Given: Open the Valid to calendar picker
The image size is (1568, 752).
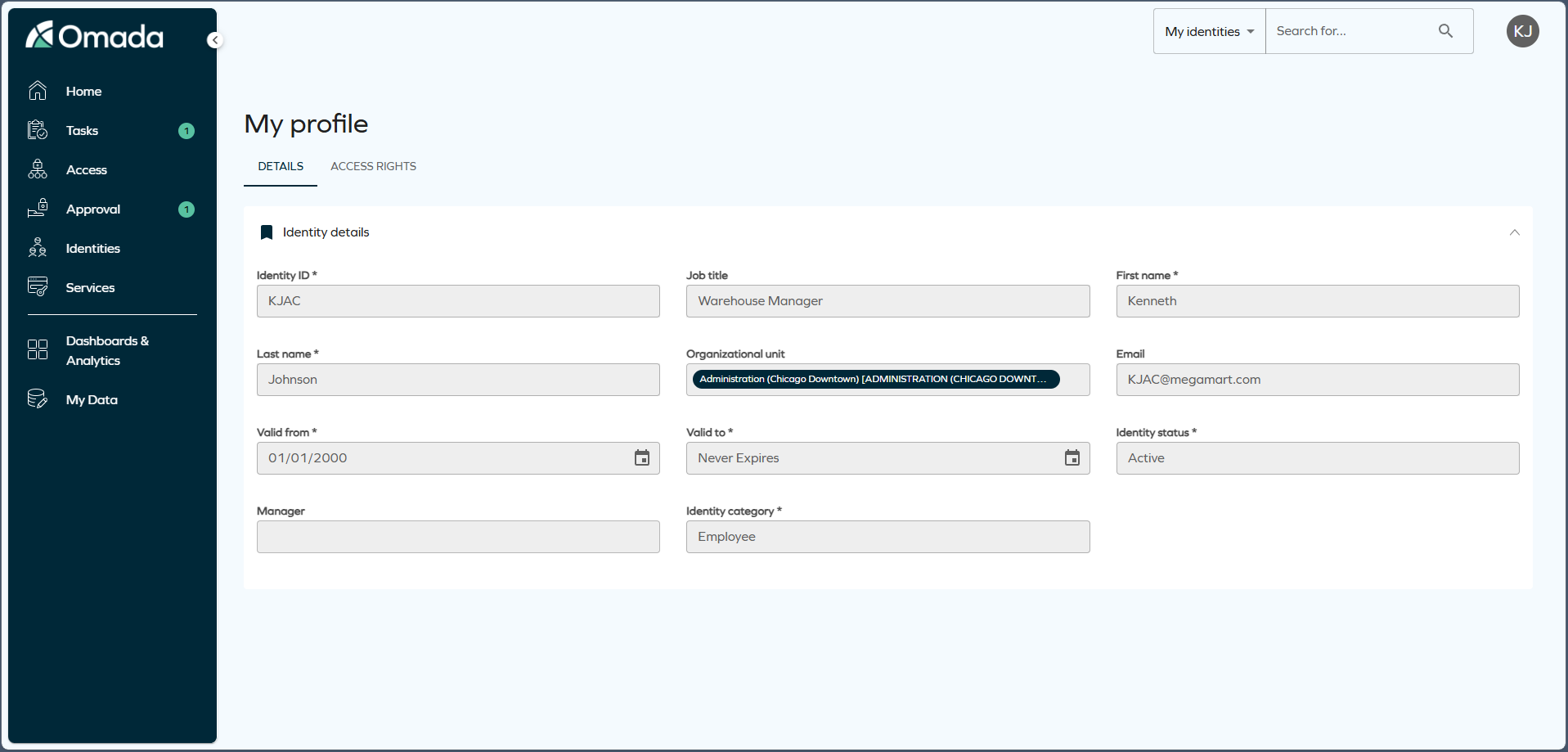Looking at the screenshot, I should pyautogui.click(x=1072, y=458).
